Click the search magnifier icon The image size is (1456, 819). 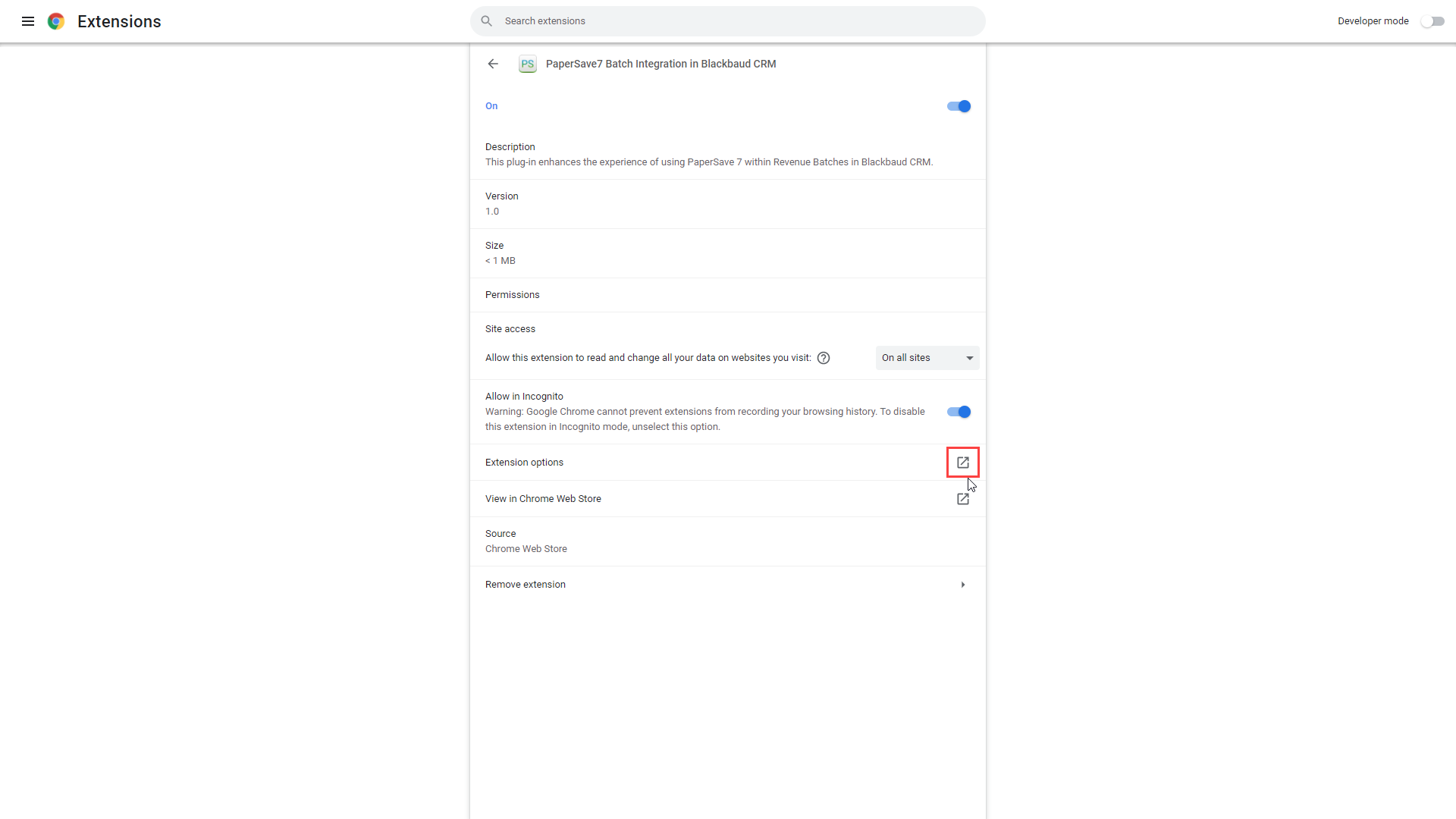tap(487, 21)
